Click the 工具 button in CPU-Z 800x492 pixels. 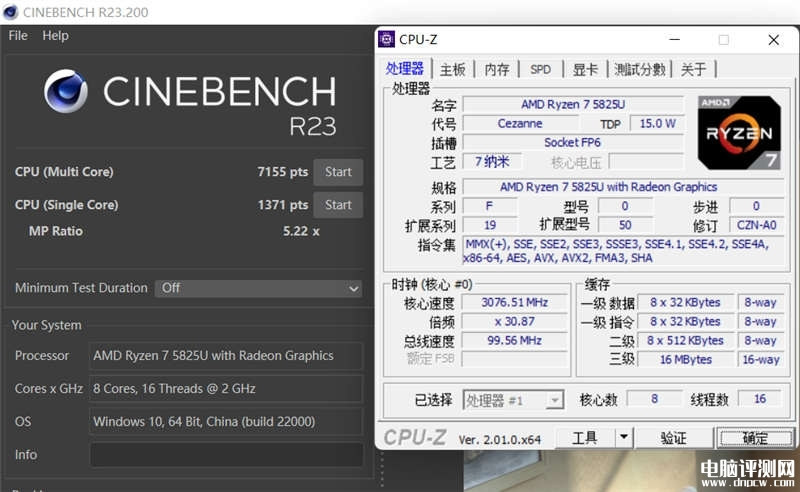click(586, 438)
